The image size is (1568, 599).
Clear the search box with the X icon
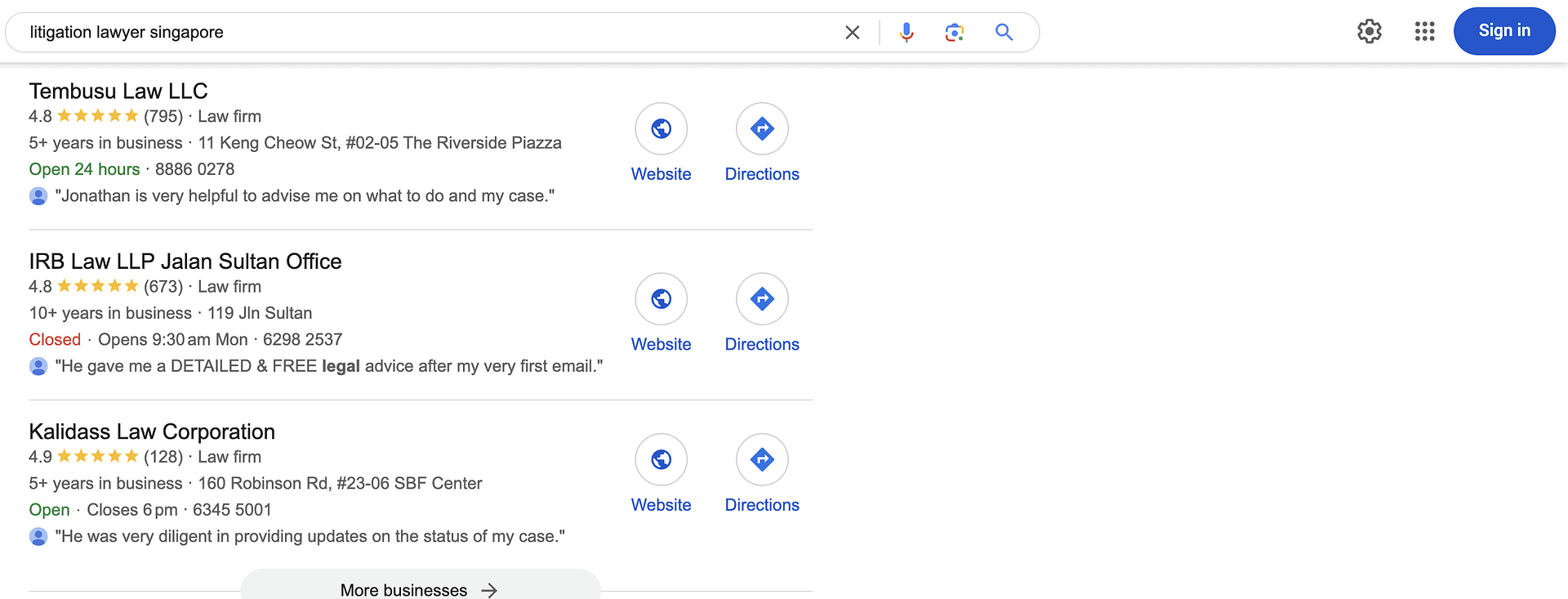tap(852, 33)
